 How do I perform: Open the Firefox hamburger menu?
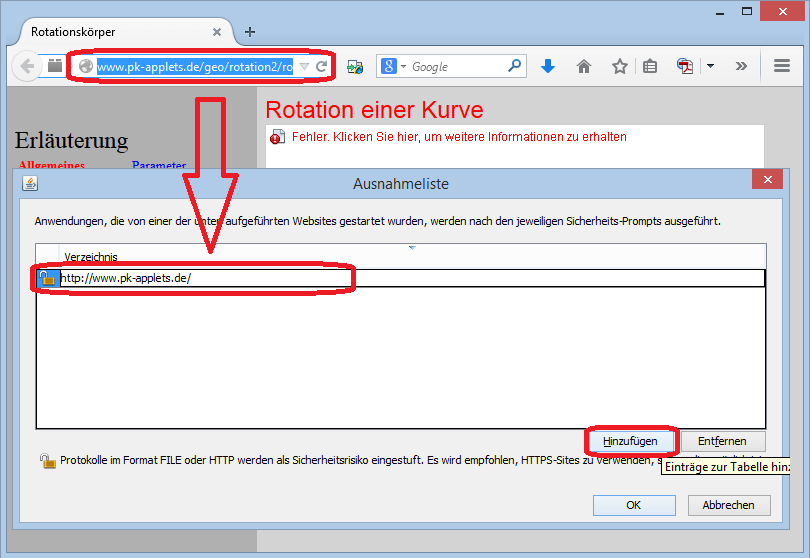click(782, 67)
